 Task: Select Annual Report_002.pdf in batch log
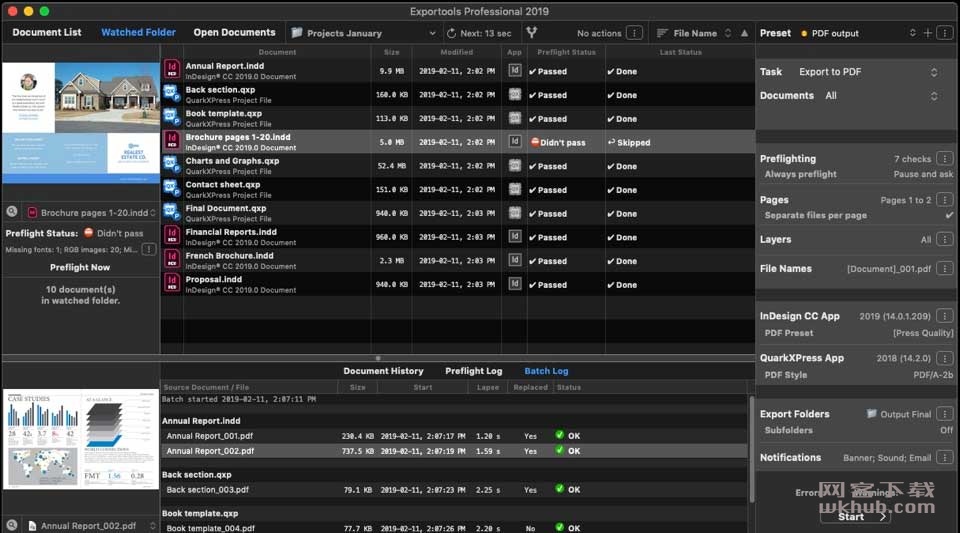click(x=454, y=451)
